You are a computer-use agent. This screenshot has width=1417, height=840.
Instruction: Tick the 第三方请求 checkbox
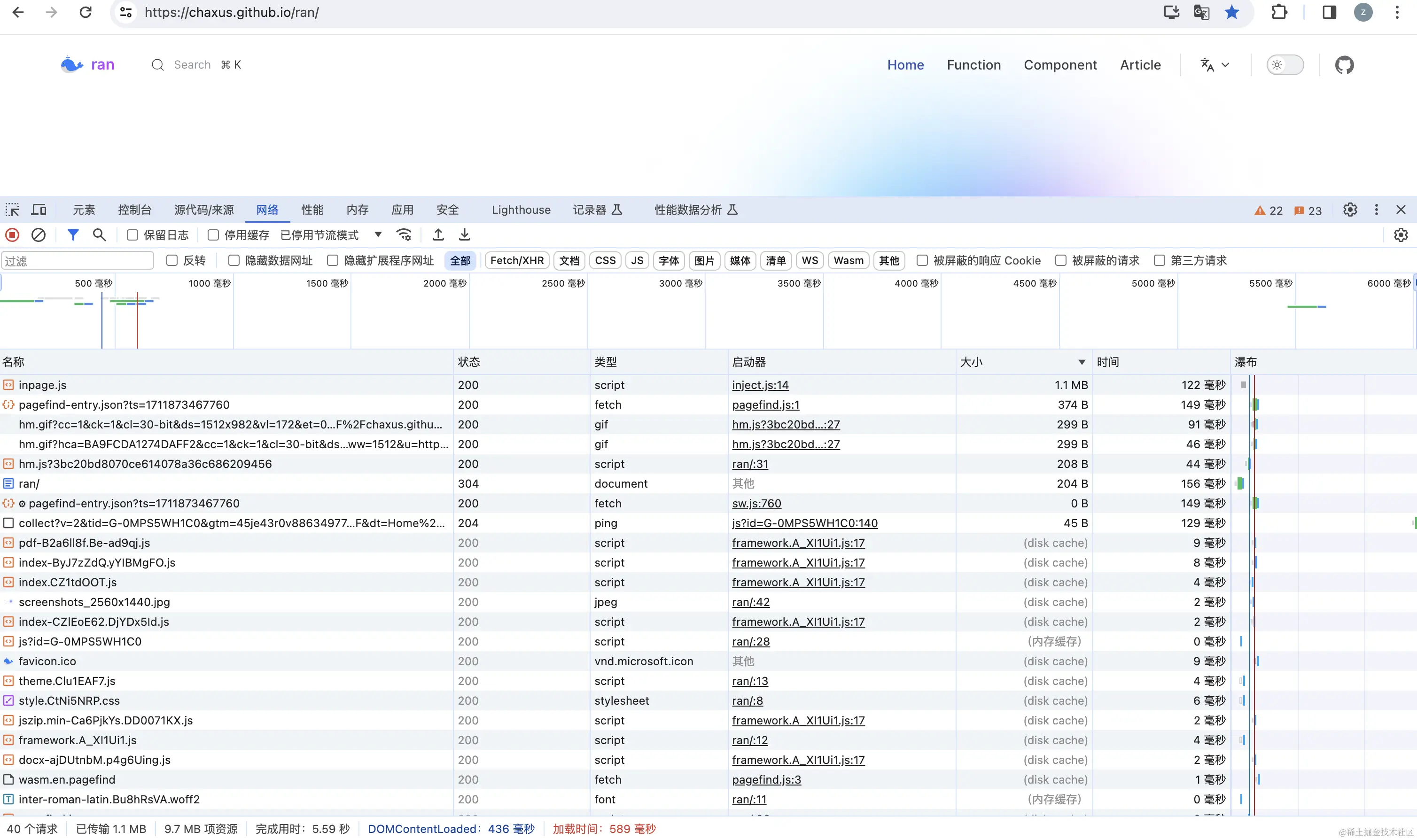1160,260
